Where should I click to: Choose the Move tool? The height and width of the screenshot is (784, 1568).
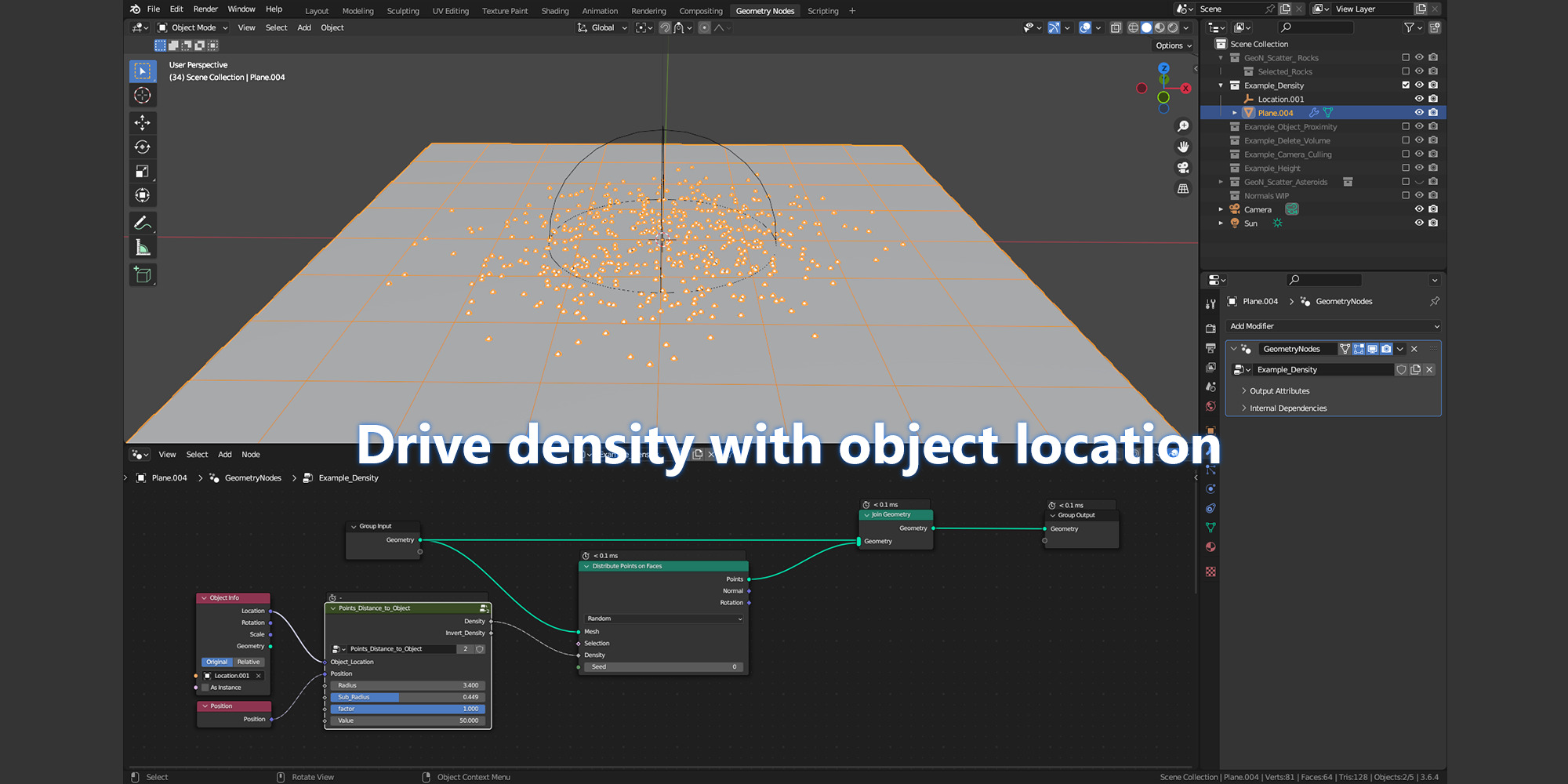[143, 122]
